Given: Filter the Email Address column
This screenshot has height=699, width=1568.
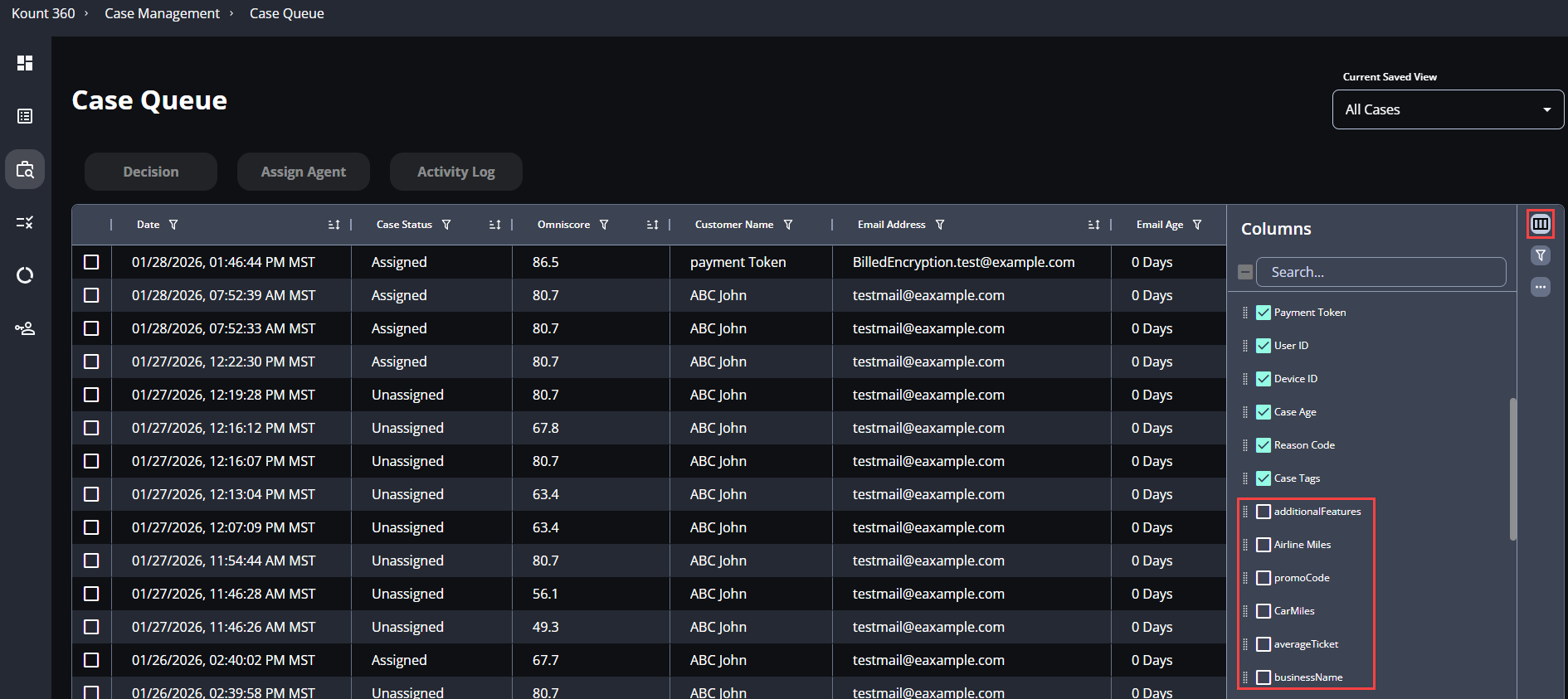Looking at the screenshot, I should [940, 225].
